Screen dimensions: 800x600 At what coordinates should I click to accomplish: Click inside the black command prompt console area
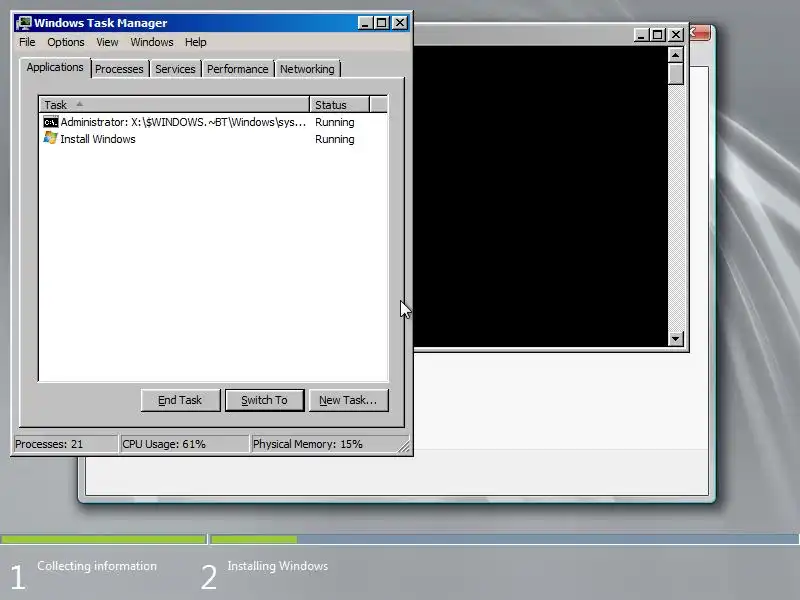541,196
